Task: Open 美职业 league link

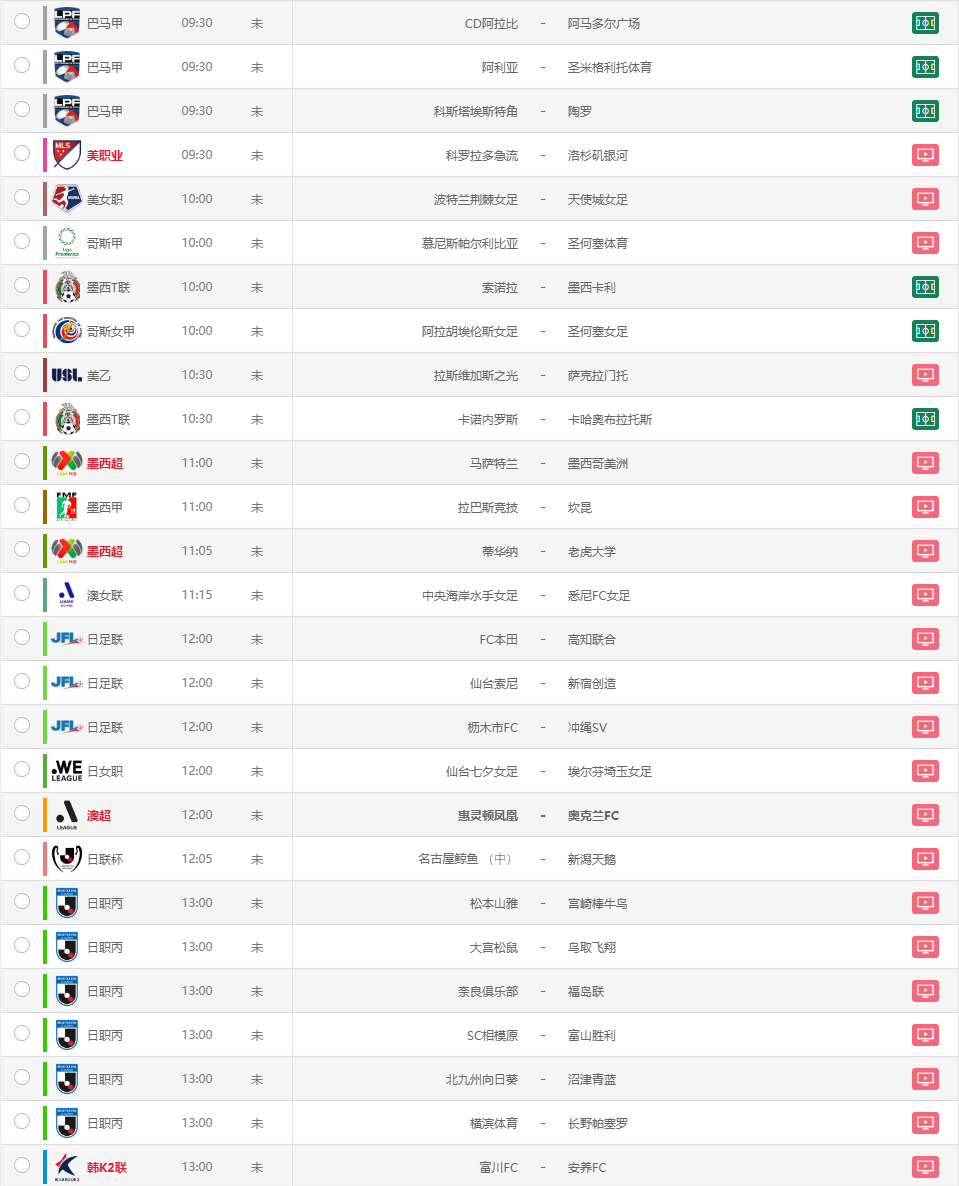Action: point(104,155)
